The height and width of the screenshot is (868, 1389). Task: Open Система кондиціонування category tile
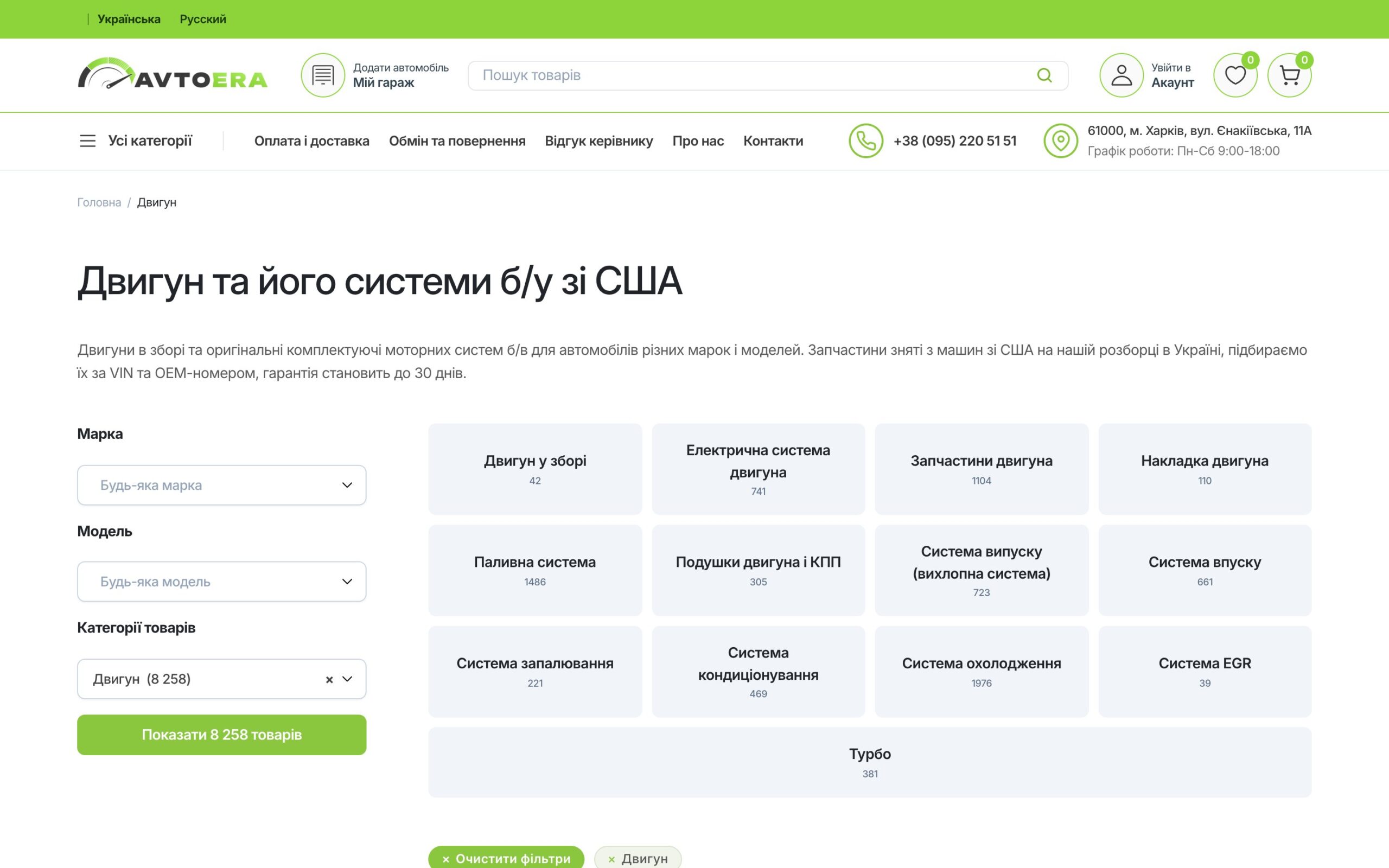[758, 672]
